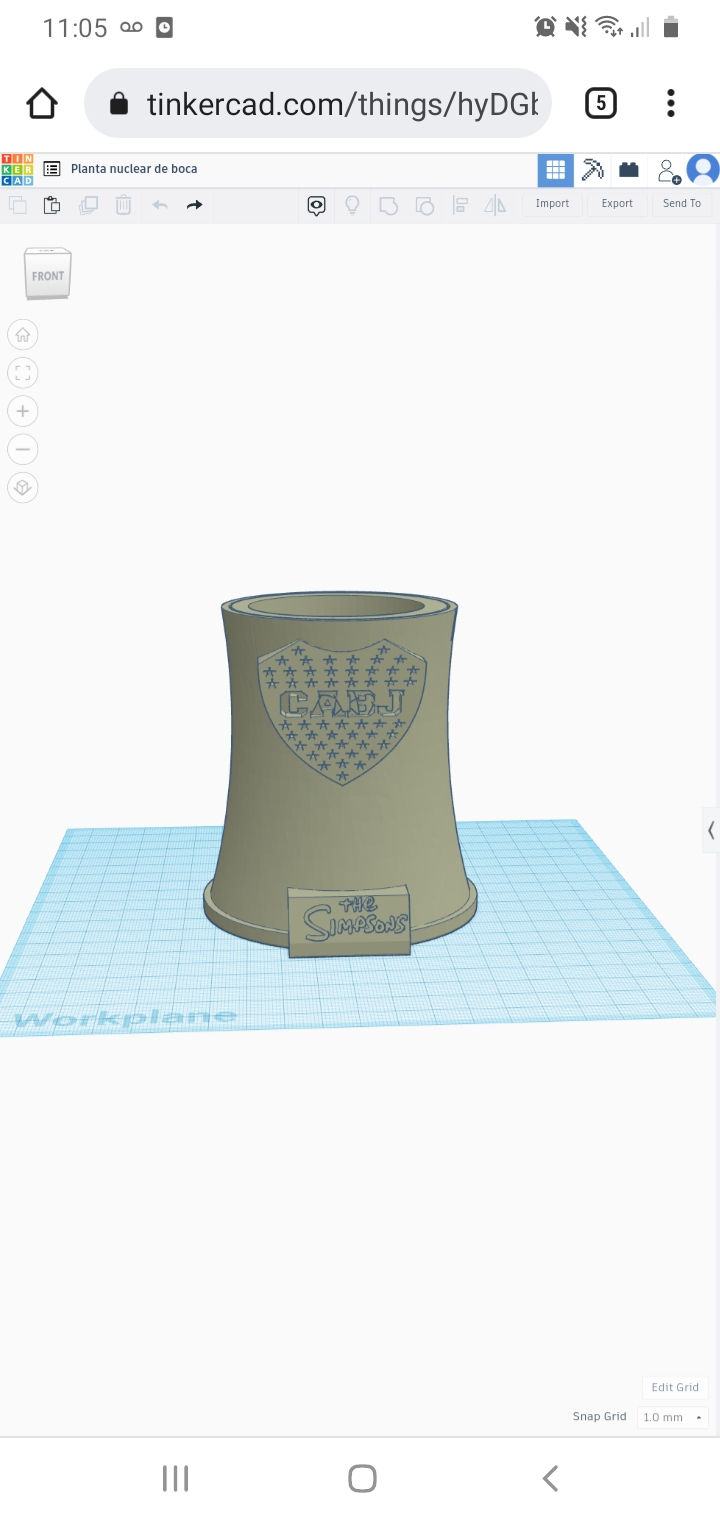Fit all in view
The width and height of the screenshot is (720, 1520).
click(23, 373)
